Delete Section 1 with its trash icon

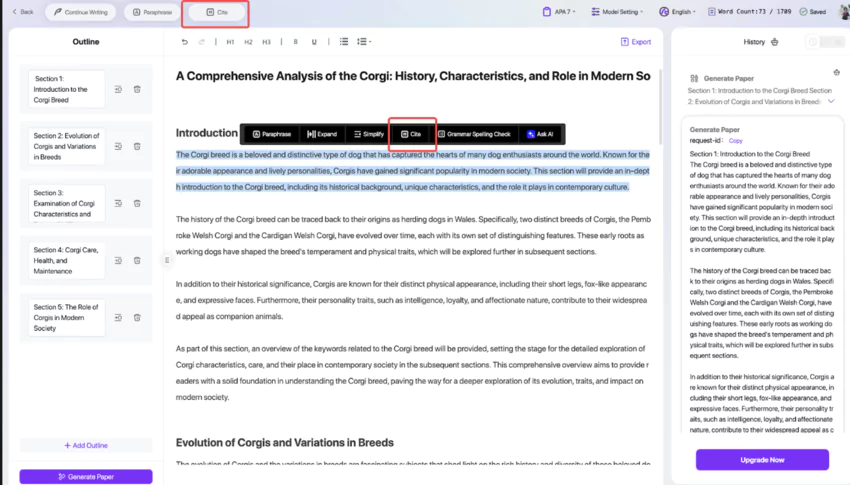[x=137, y=89]
